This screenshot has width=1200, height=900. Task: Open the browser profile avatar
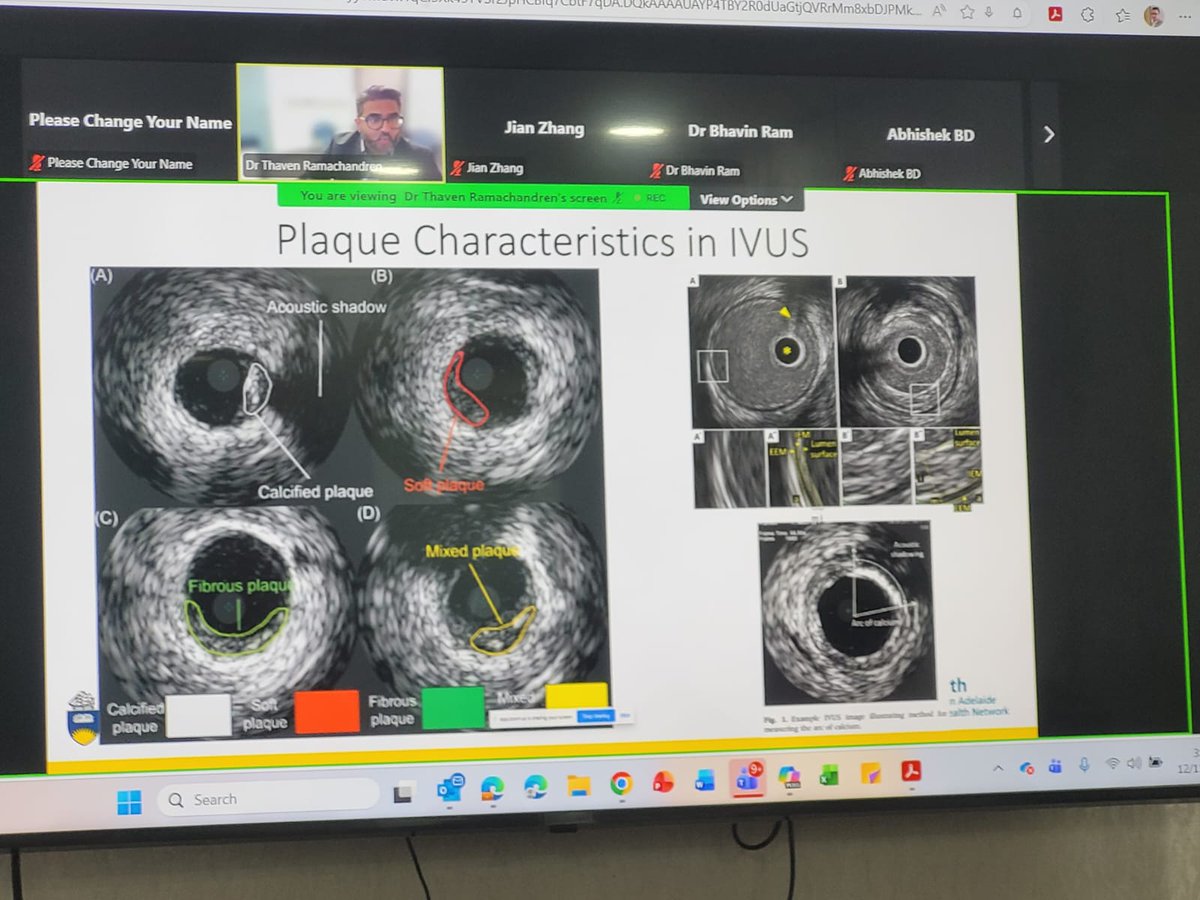tap(1154, 16)
